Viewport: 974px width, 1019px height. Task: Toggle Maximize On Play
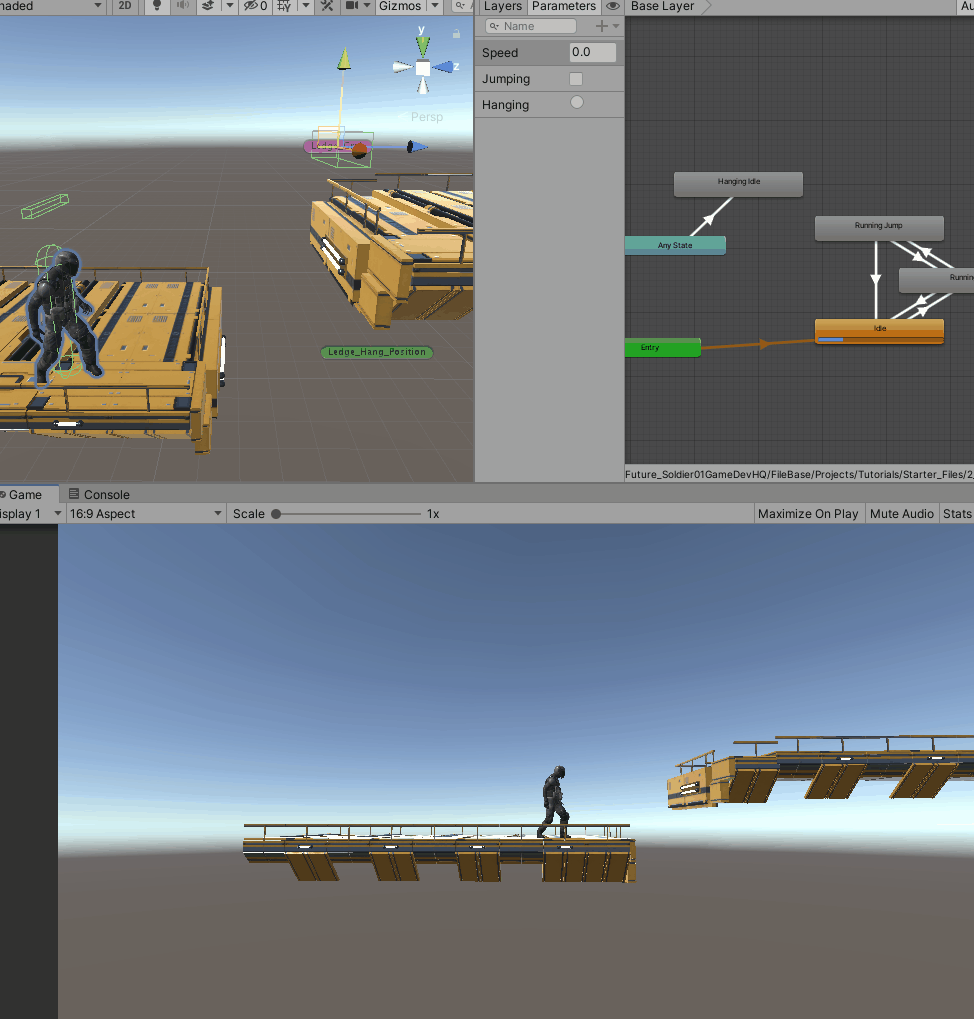808,513
